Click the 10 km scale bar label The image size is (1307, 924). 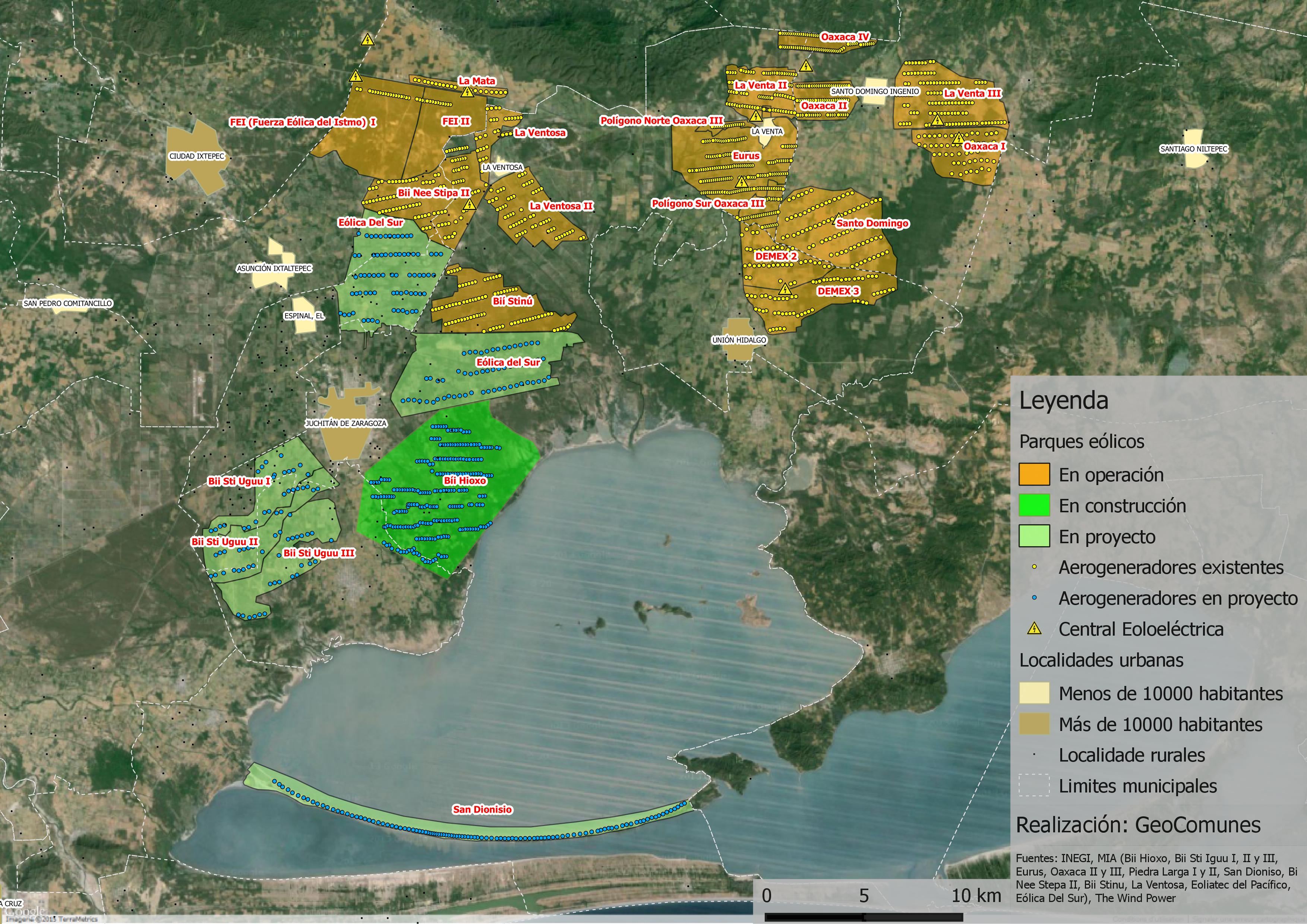[x=976, y=896]
